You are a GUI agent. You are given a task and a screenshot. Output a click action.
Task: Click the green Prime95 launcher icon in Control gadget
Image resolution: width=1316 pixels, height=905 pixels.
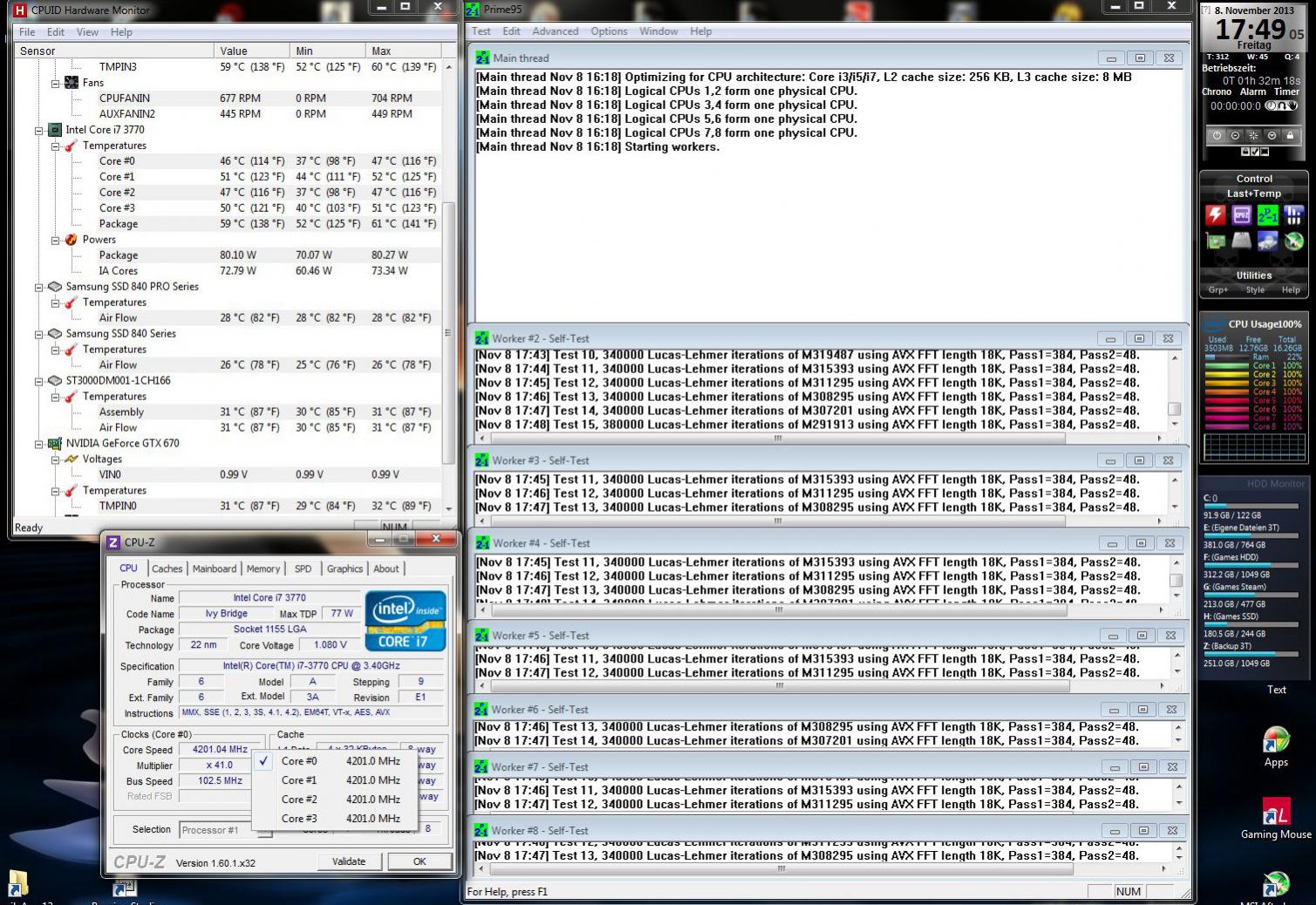[x=1268, y=215]
